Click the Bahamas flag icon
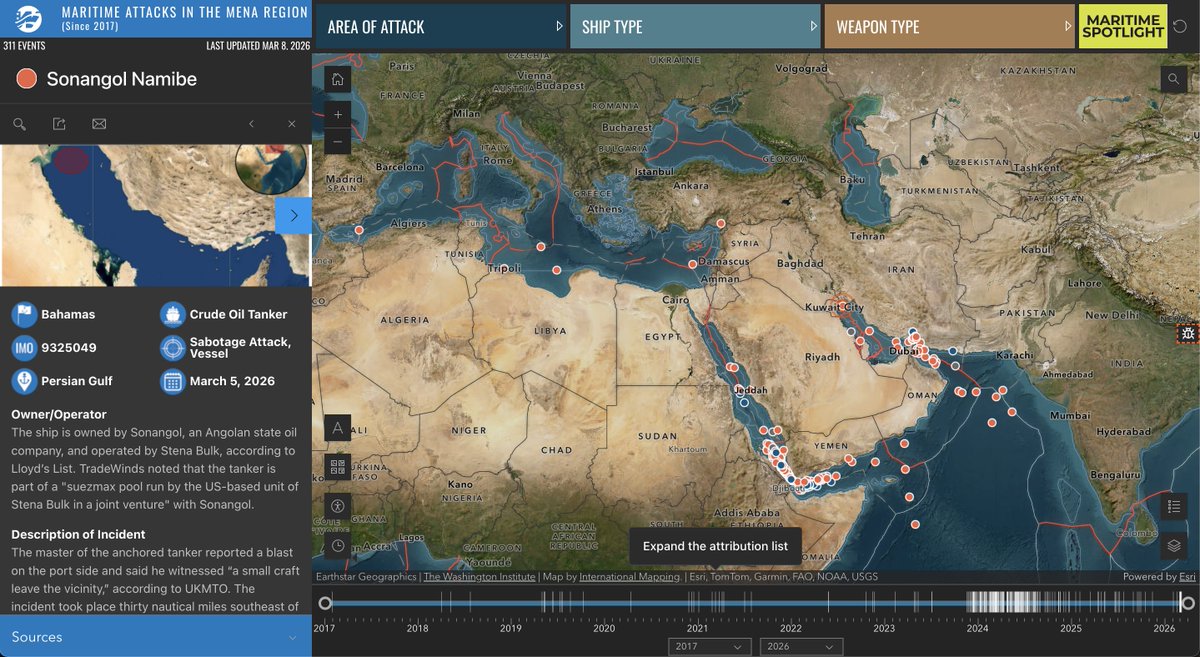Image resolution: width=1200 pixels, height=657 pixels. (24, 315)
